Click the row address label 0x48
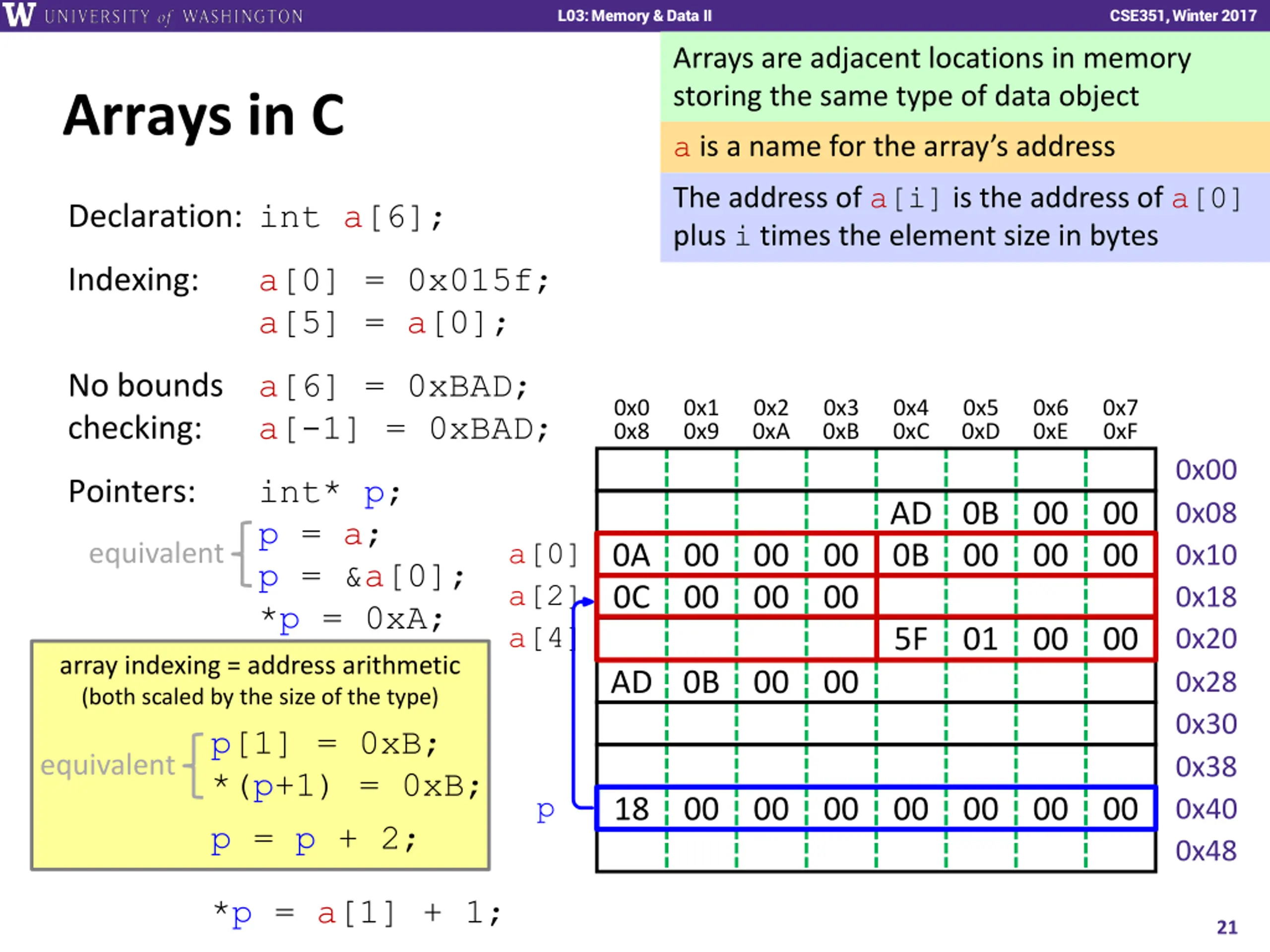 pyautogui.click(x=1206, y=851)
